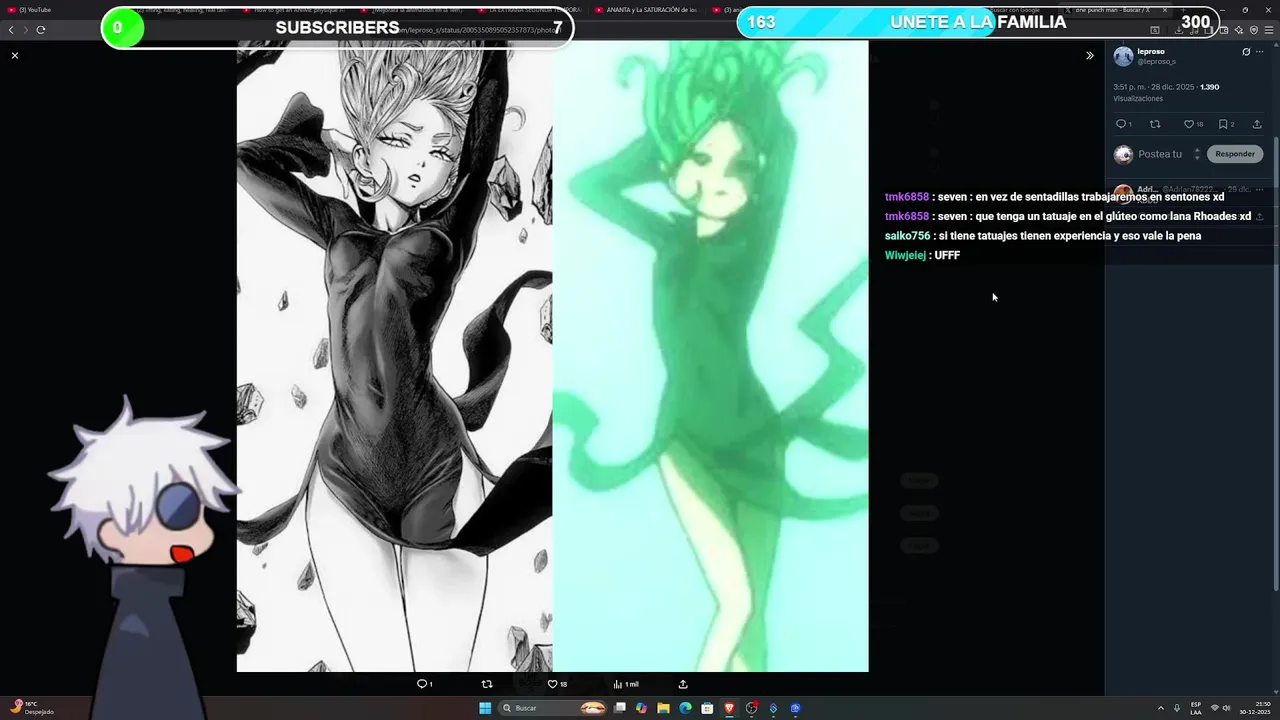This screenshot has width=1280, height=720.
Task: Open the reply icon below the image
Action: point(424,684)
